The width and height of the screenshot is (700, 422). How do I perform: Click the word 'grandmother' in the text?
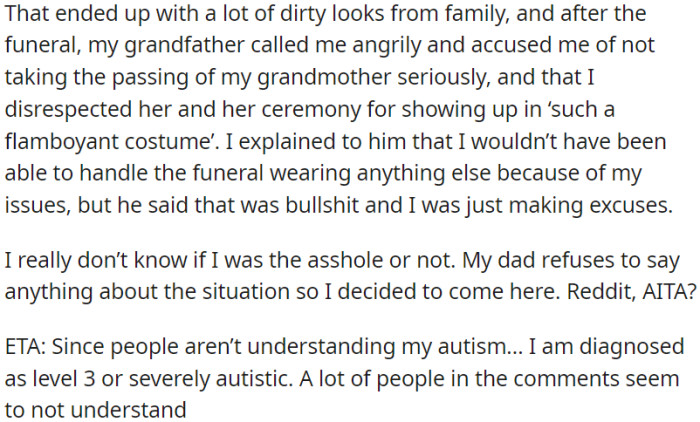[x=324, y=78]
